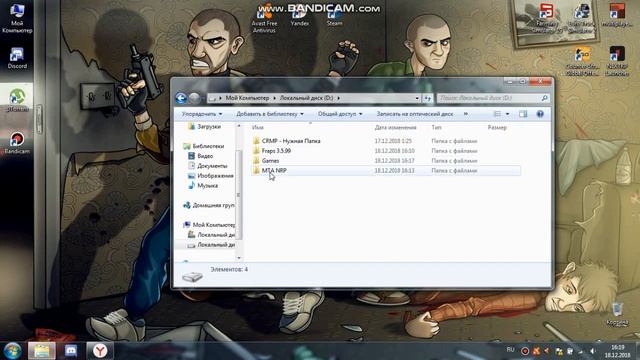Select the Fraps 3.5.99 folder
640x360 pixels.
coord(276,151)
